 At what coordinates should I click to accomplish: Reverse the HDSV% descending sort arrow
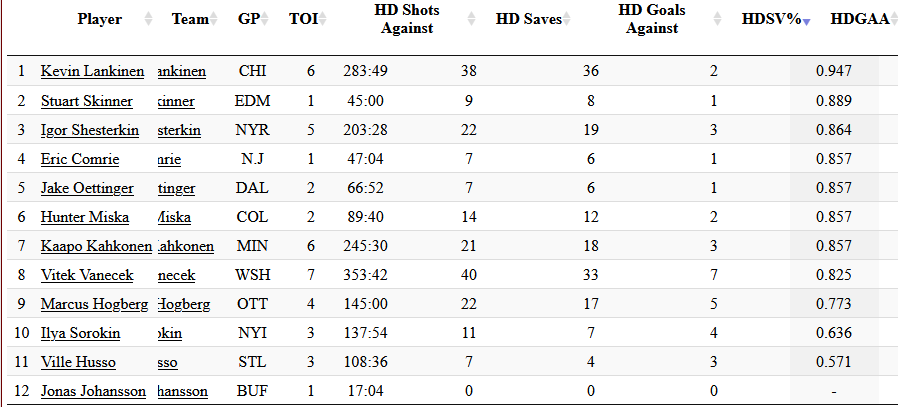pyautogui.click(x=807, y=20)
